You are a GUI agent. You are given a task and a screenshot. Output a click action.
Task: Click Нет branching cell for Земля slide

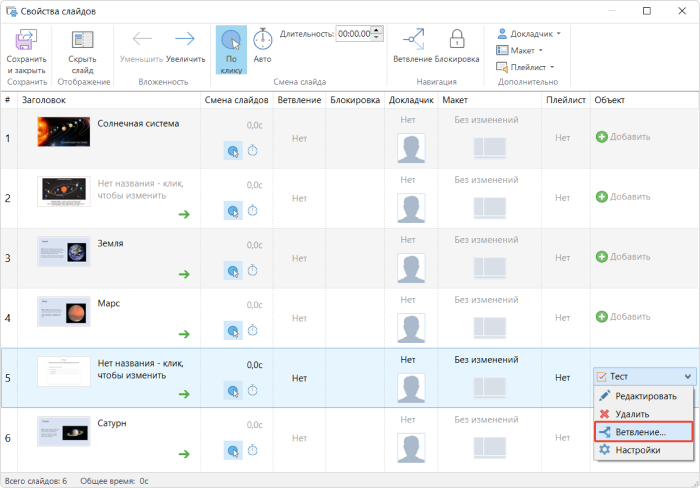click(300, 258)
